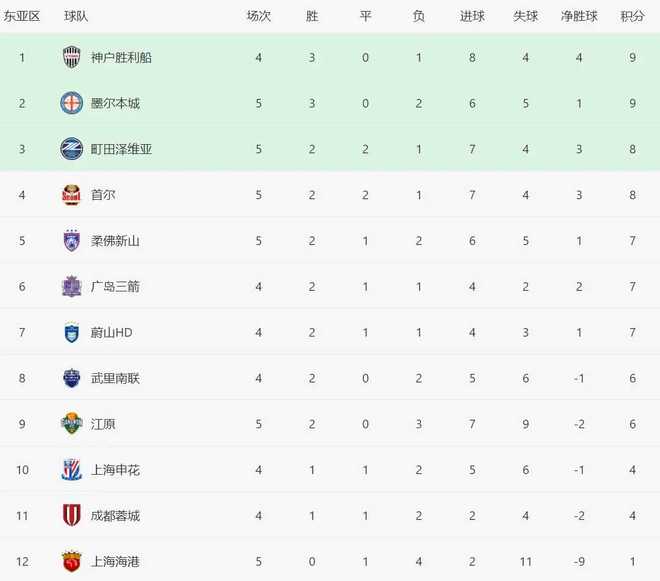Click the rank 12 cell
The height and width of the screenshot is (581, 660).
[22, 562]
